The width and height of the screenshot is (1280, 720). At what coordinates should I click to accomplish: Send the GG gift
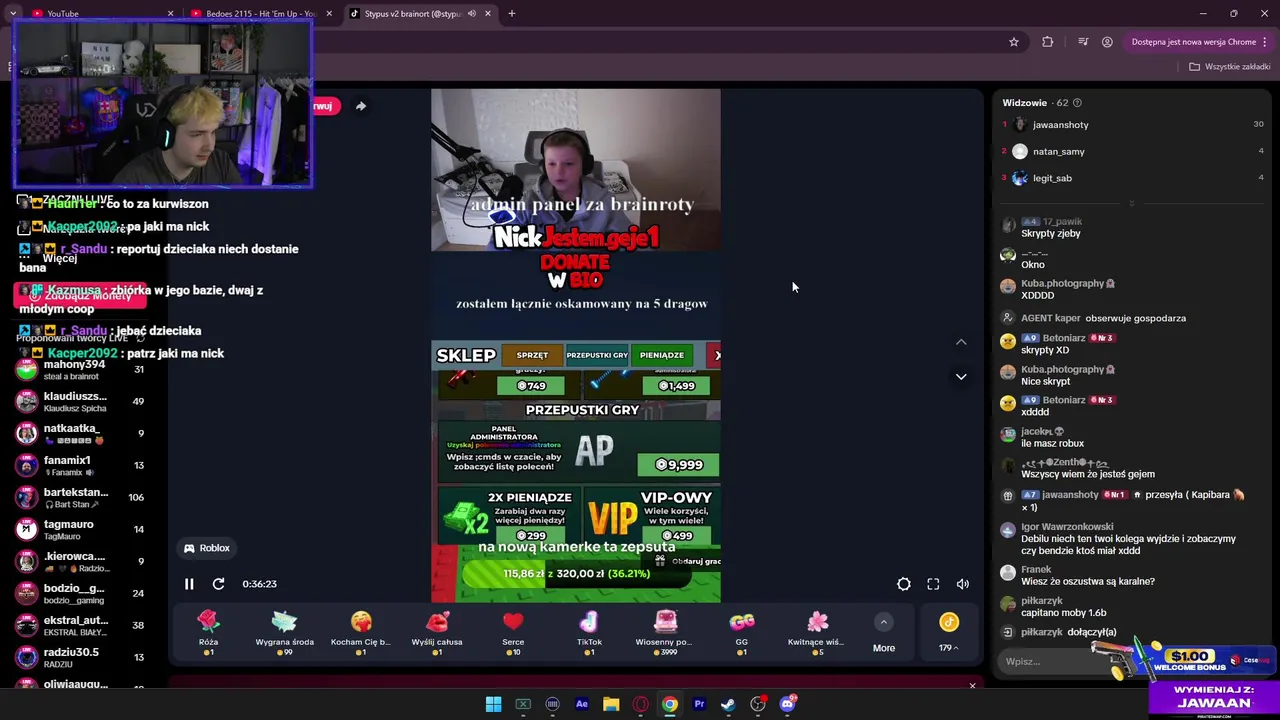tap(741, 634)
